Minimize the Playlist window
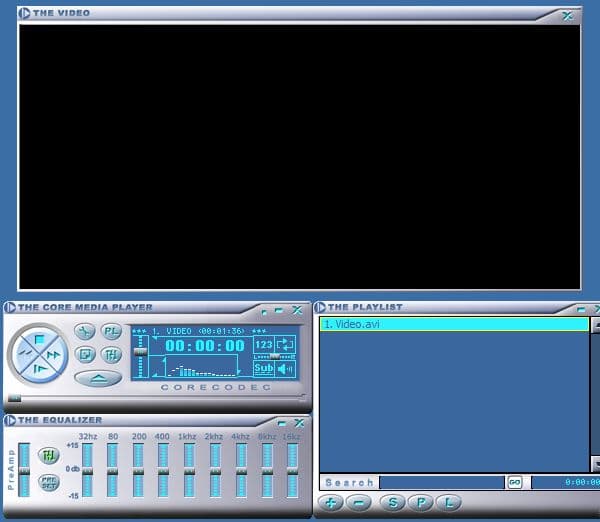The height and width of the screenshot is (522, 600). pyautogui.click(x=581, y=309)
